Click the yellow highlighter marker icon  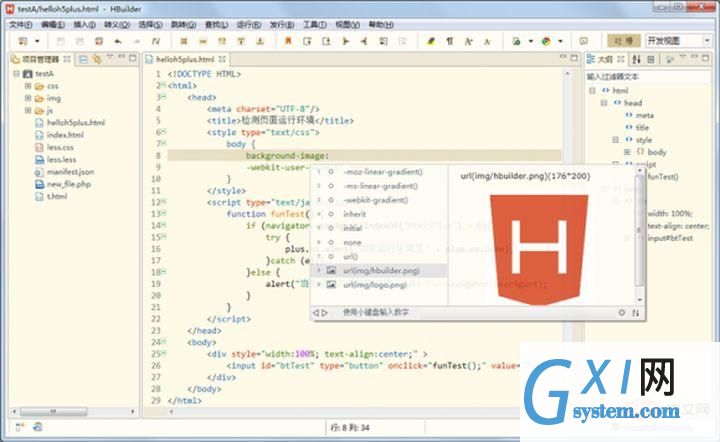click(x=431, y=41)
